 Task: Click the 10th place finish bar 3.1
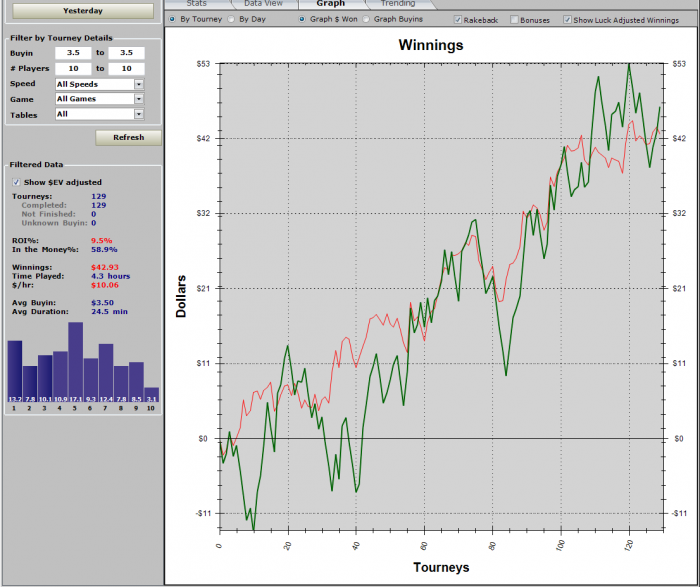[x=151, y=395]
